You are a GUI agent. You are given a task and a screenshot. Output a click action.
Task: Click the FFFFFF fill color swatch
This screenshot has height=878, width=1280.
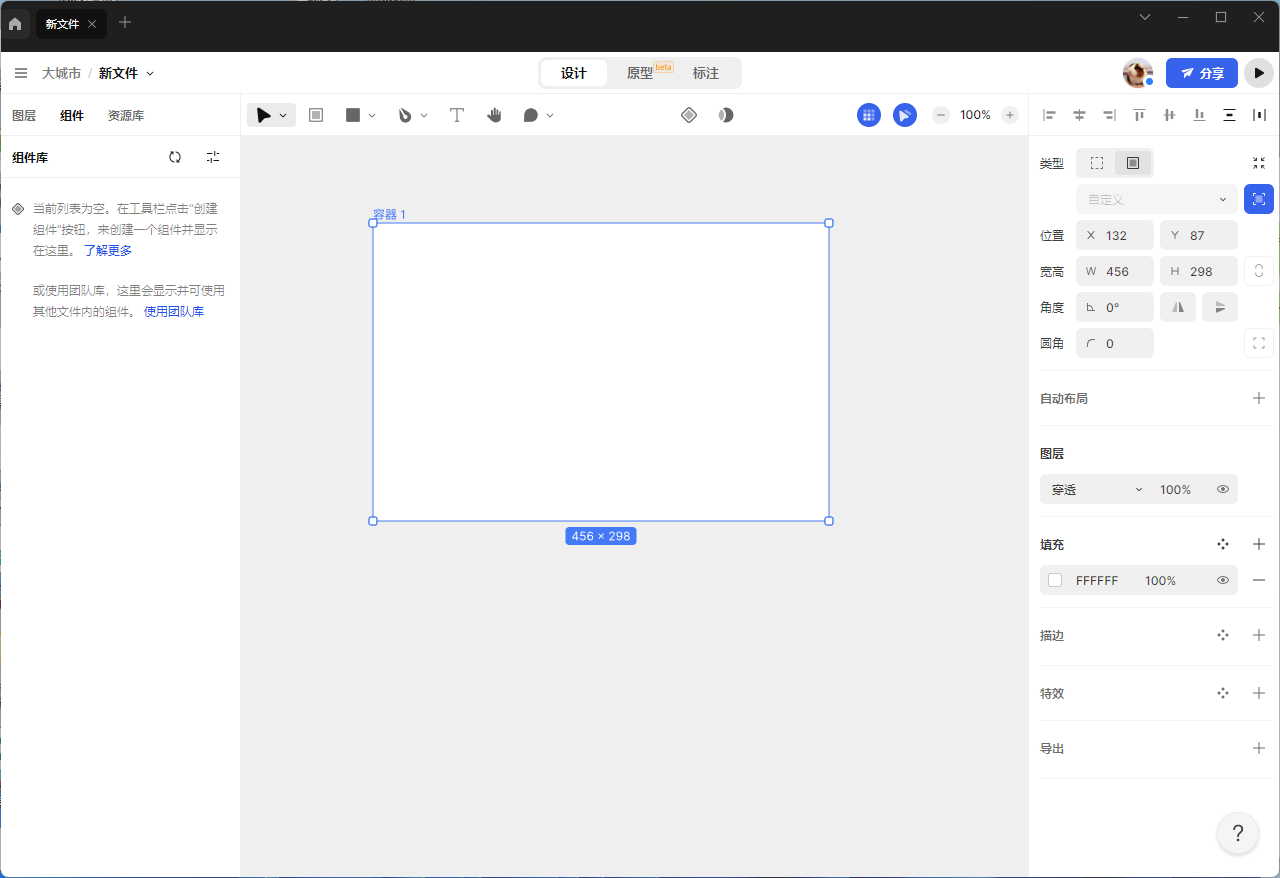pos(1055,580)
